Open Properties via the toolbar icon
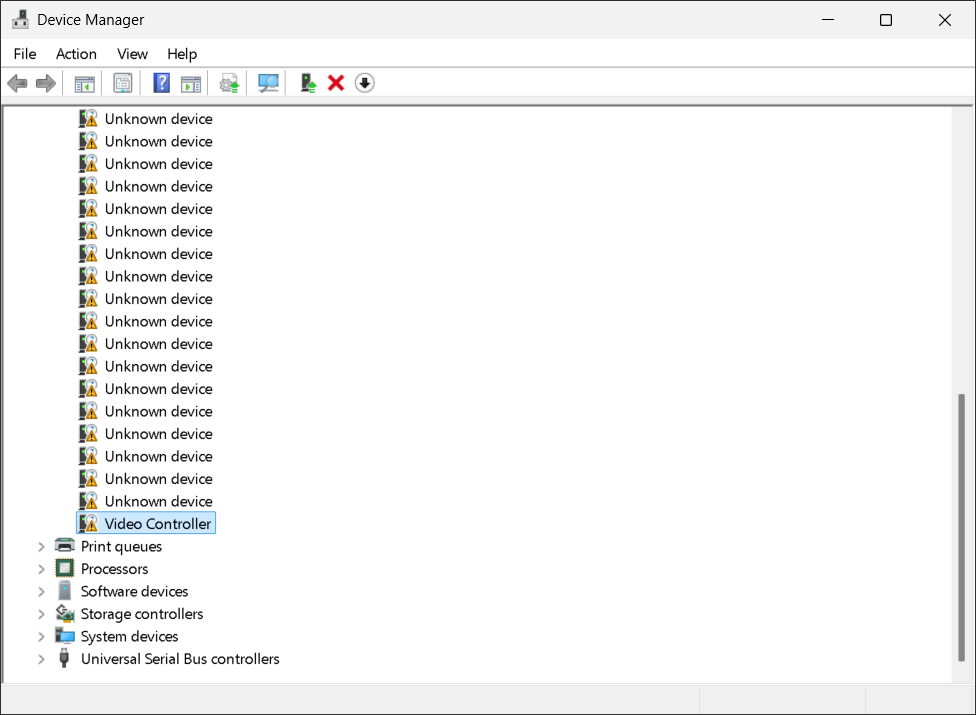The width and height of the screenshot is (976, 715). [x=122, y=83]
